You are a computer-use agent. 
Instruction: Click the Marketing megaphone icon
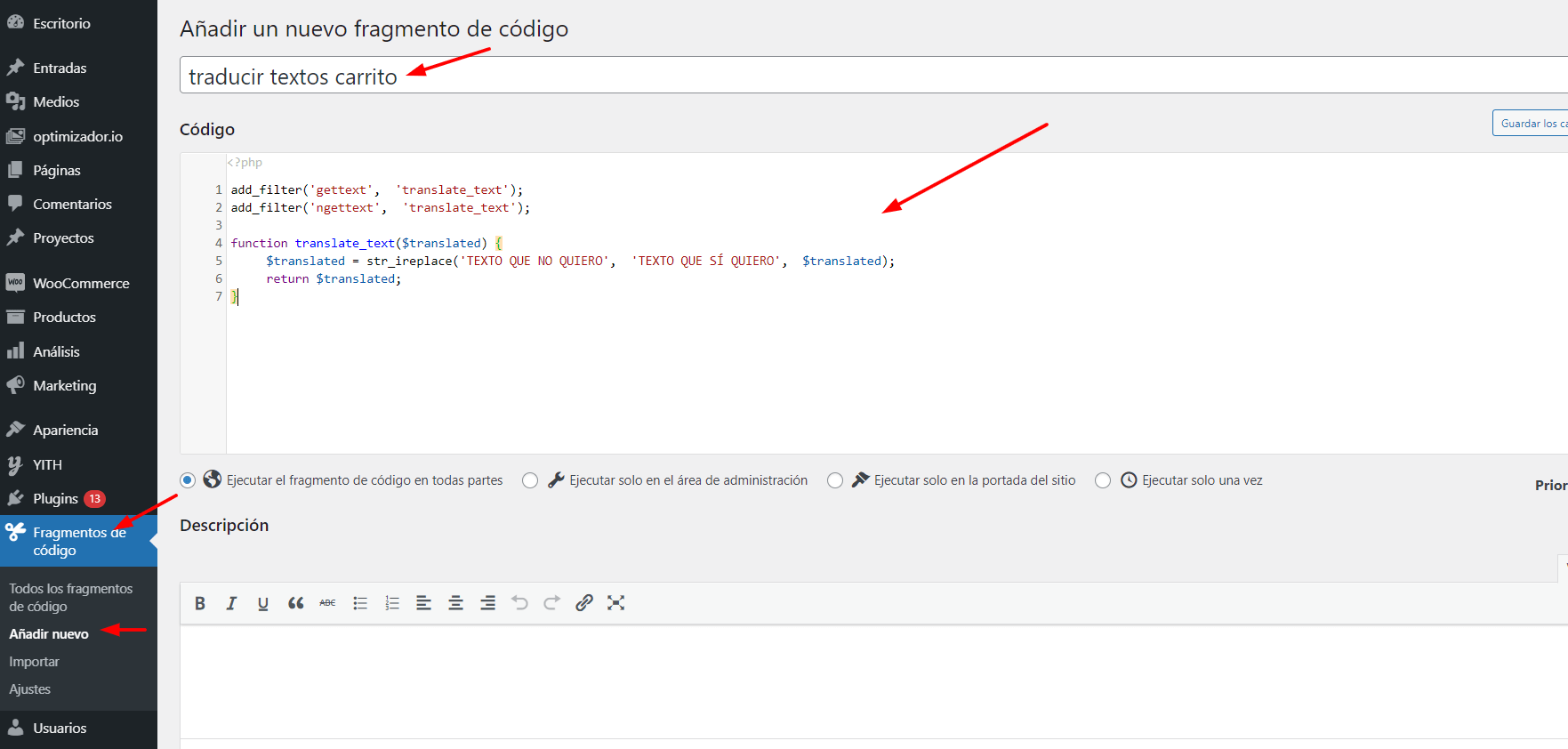click(15, 385)
